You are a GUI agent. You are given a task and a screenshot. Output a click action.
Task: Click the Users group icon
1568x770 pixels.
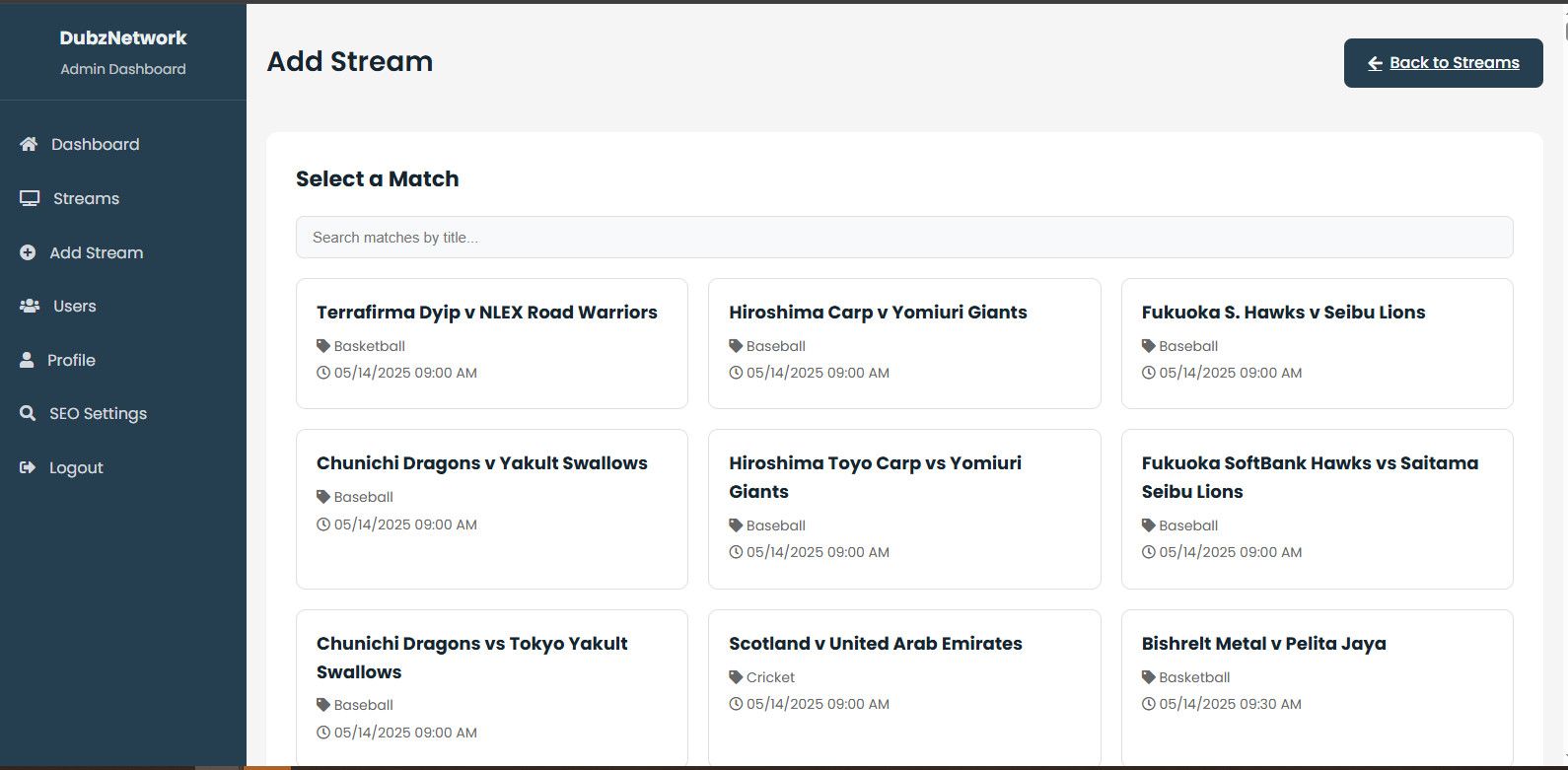pos(30,306)
